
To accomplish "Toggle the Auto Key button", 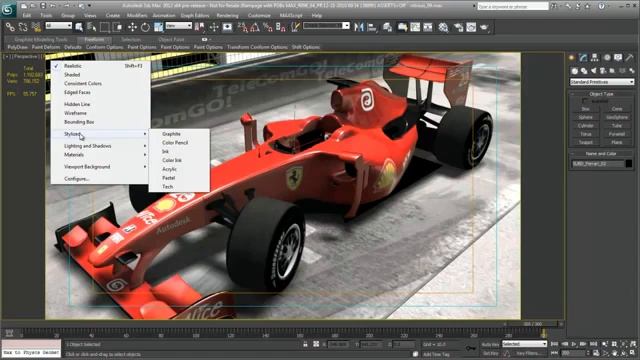I will click(x=490, y=344).
